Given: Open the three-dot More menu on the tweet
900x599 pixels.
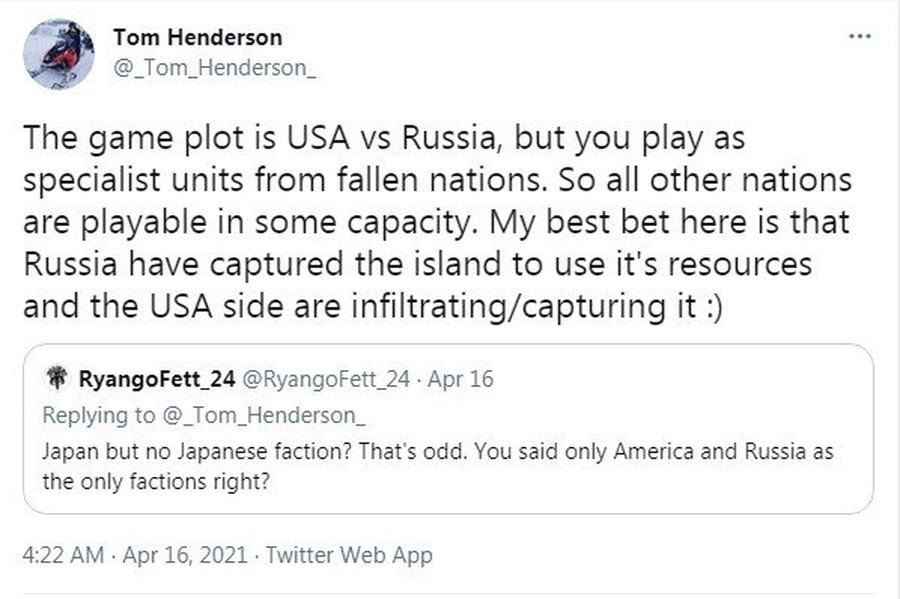Looking at the screenshot, I should click(859, 36).
